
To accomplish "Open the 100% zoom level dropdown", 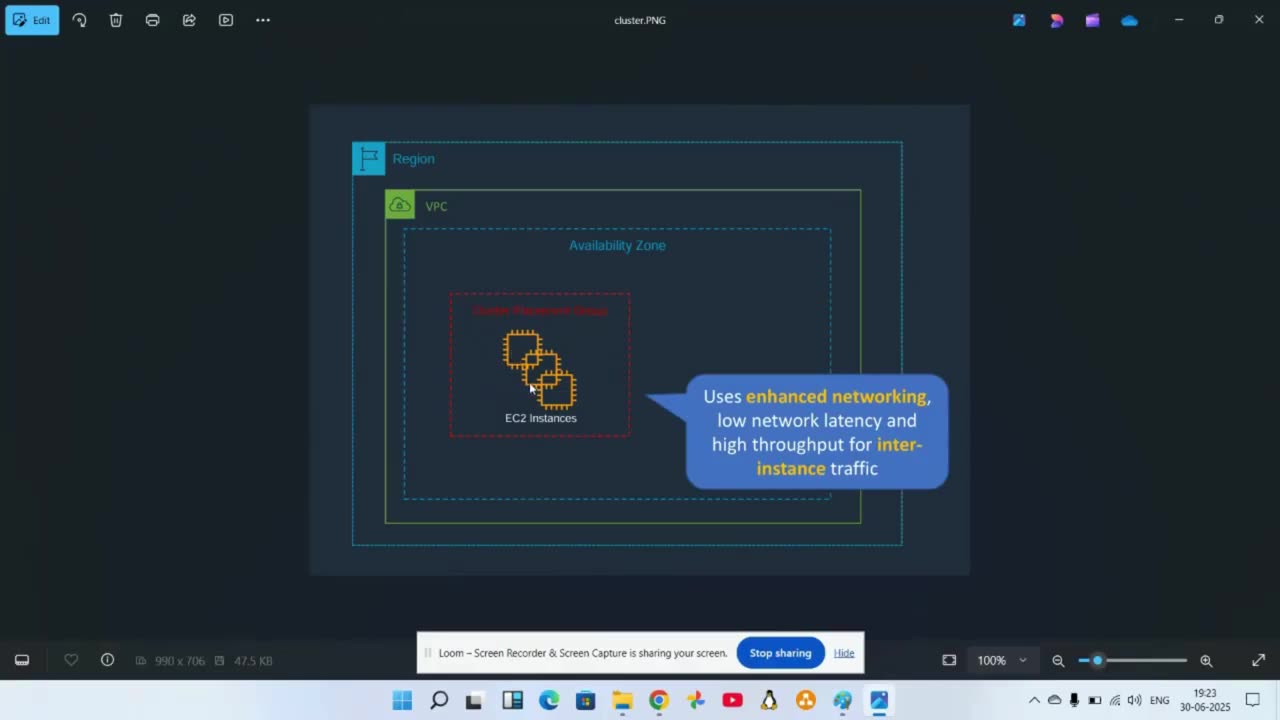I will pos(1002,660).
